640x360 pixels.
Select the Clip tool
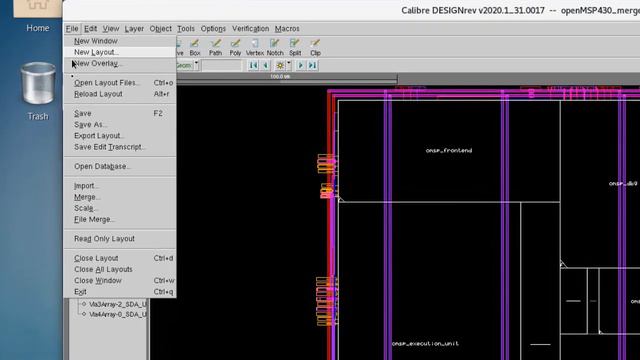click(315, 47)
